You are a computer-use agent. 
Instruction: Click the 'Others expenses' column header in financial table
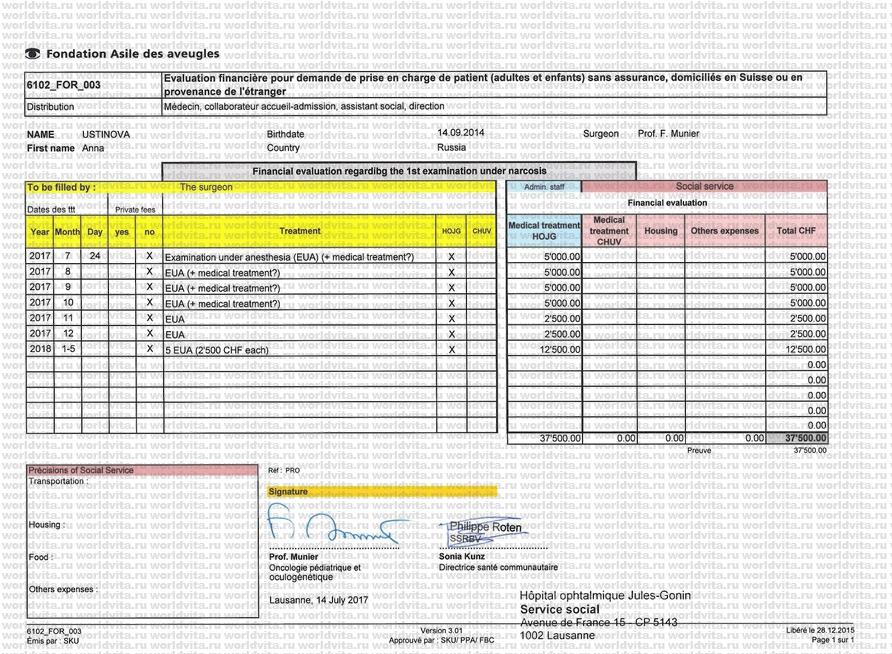725,231
